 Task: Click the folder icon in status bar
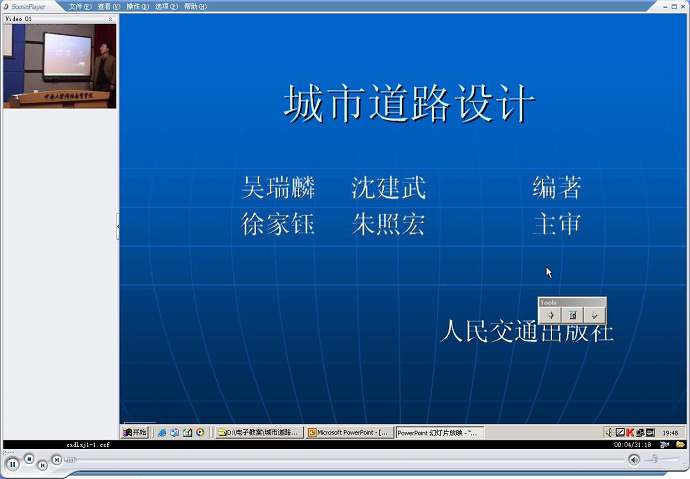(x=680, y=444)
